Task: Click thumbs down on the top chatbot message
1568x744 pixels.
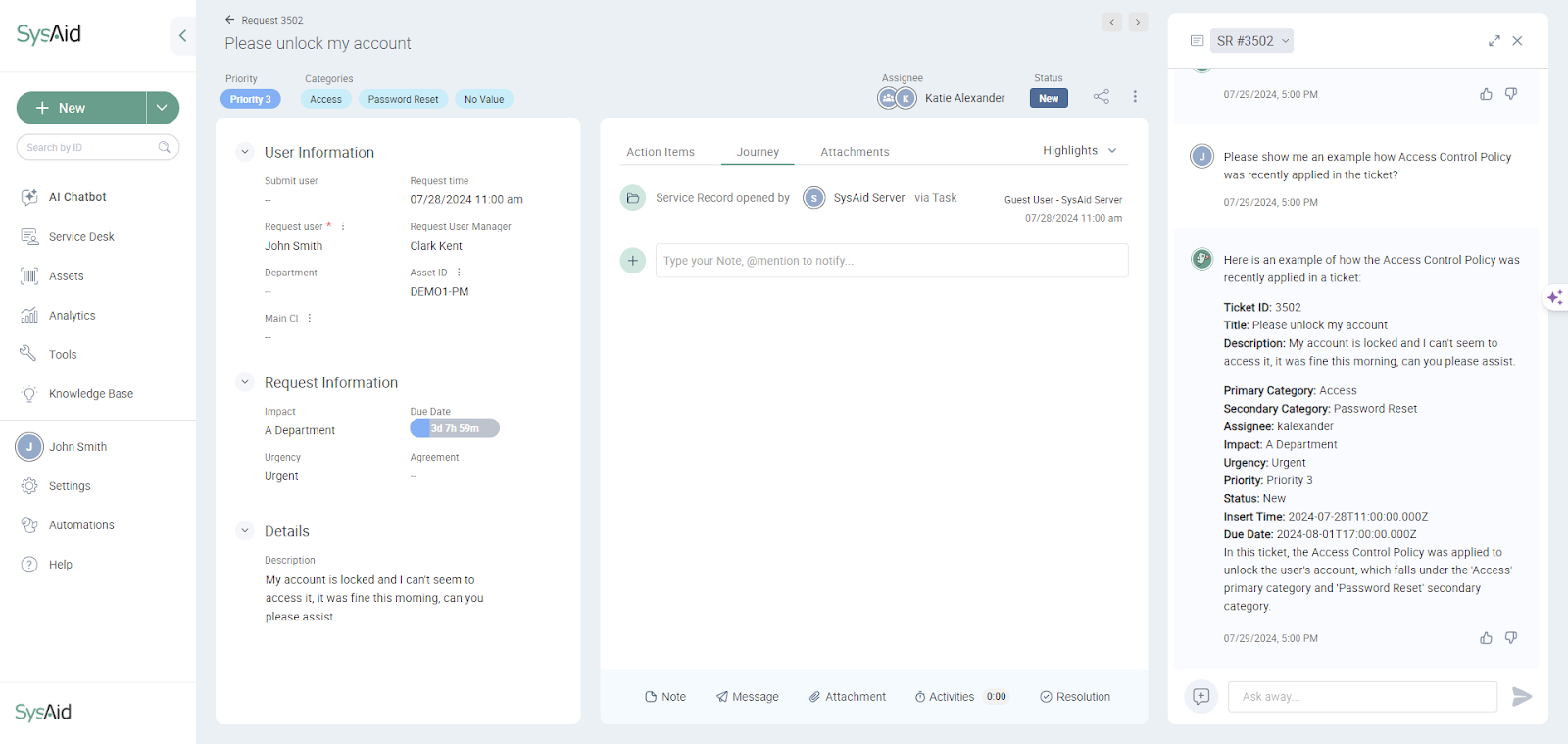Action: pos(1511,94)
